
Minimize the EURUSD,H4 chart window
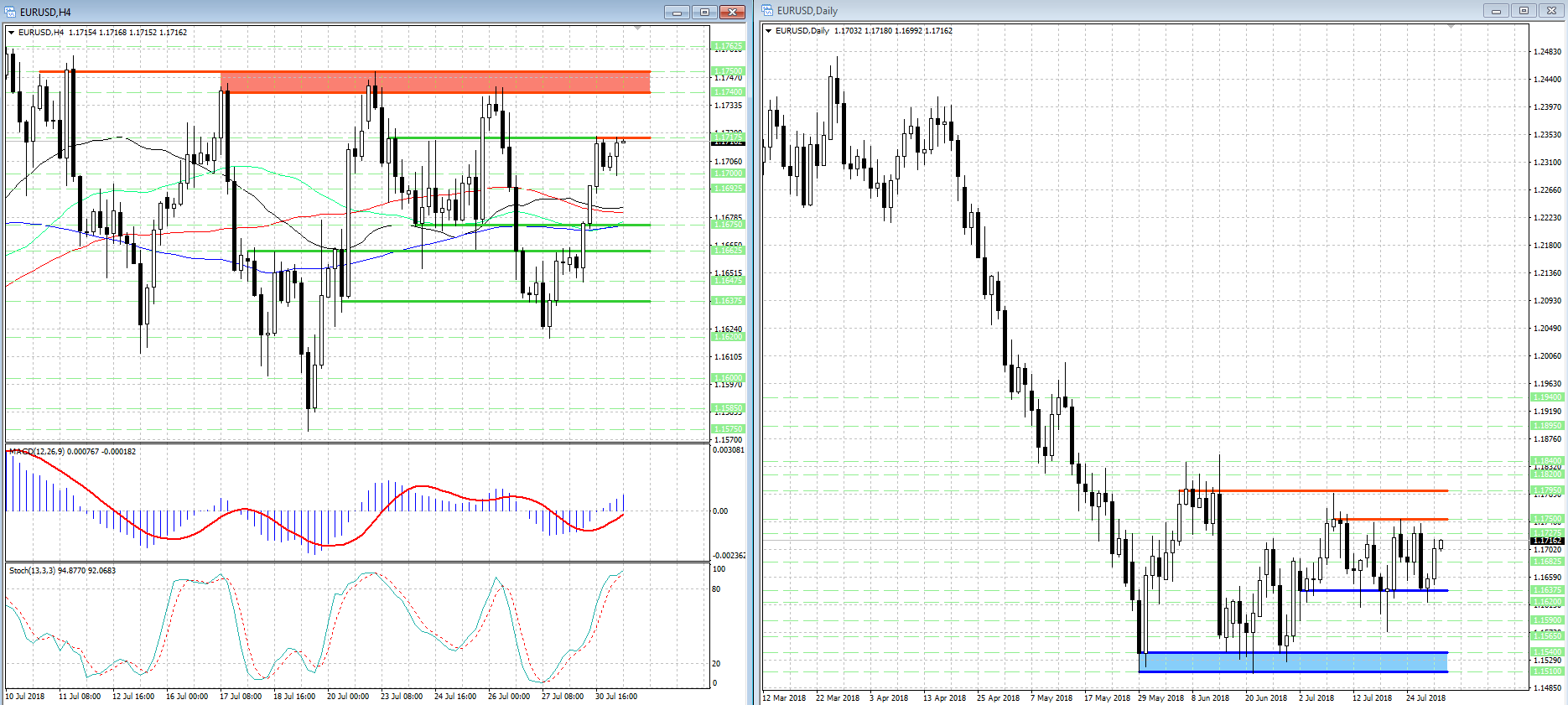pyautogui.click(x=677, y=12)
